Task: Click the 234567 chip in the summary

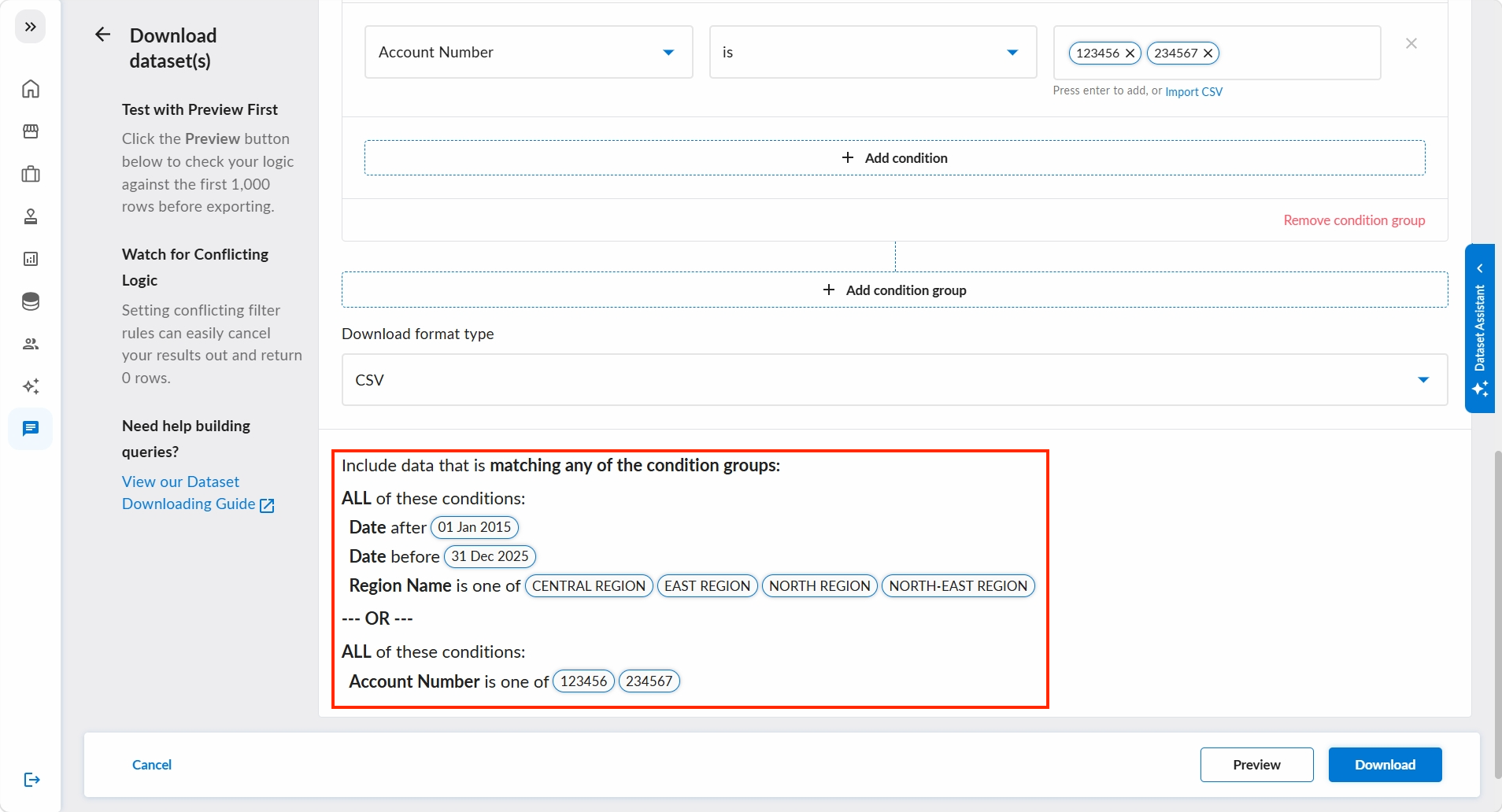Action: [649, 681]
